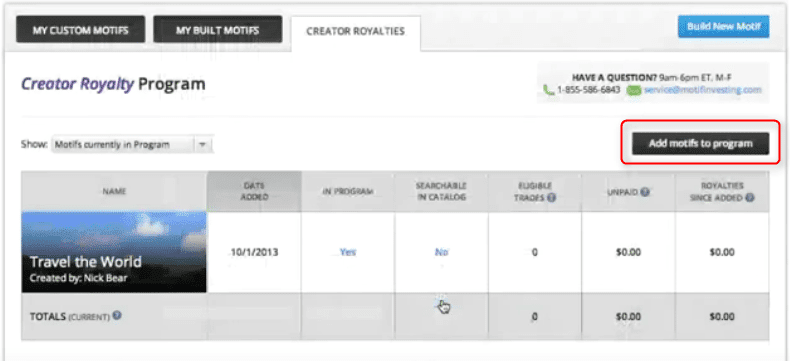Viewport: 790px width, 361px height.
Task: Open the Show motifs filter dropdown
Action: [132, 145]
